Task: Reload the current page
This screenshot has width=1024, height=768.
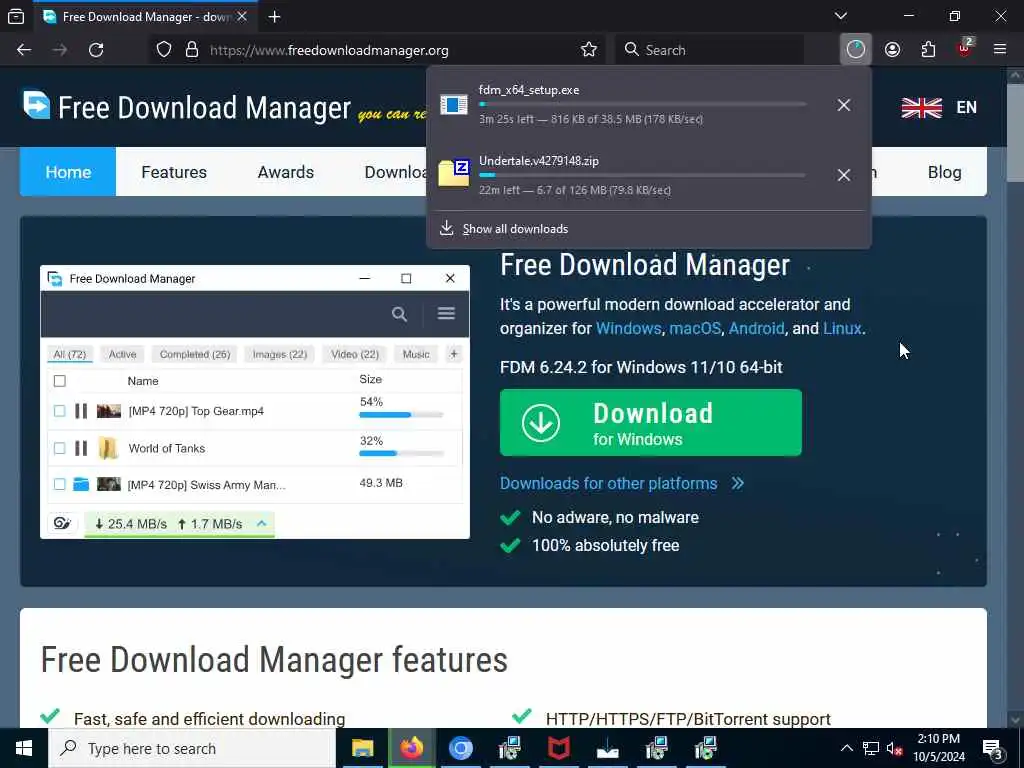Action: (96, 50)
